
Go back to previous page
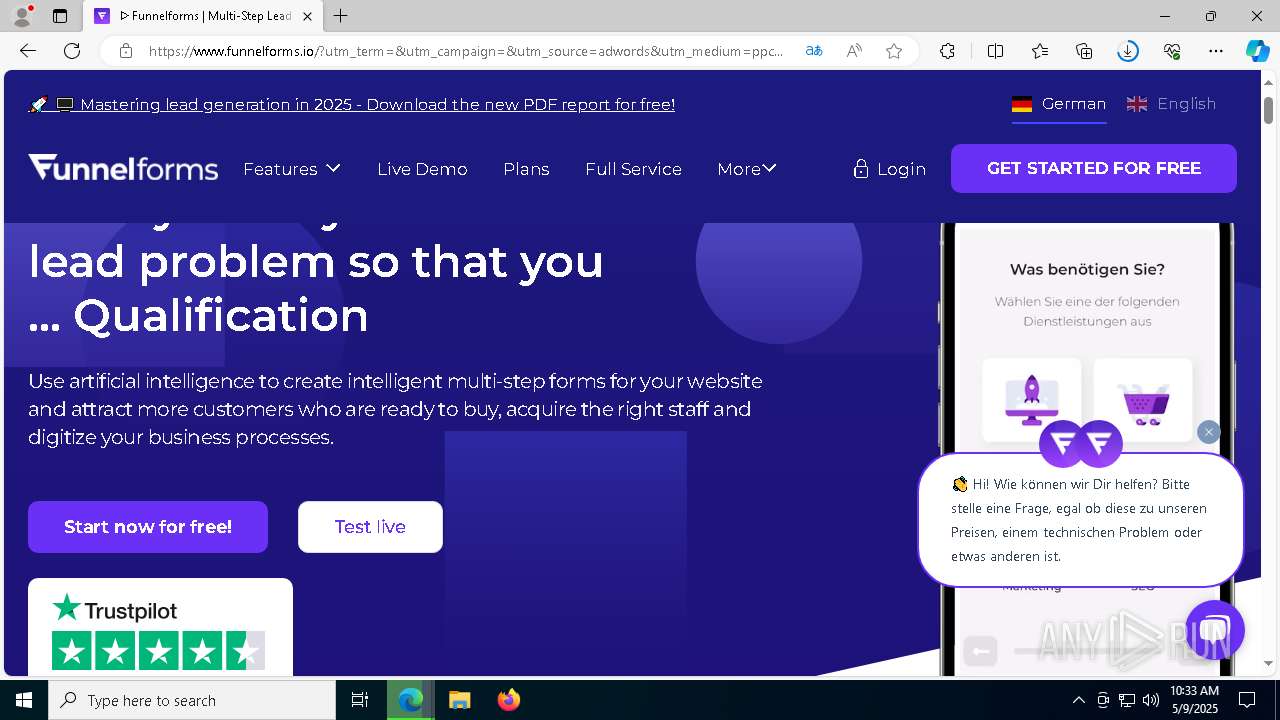click(28, 51)
